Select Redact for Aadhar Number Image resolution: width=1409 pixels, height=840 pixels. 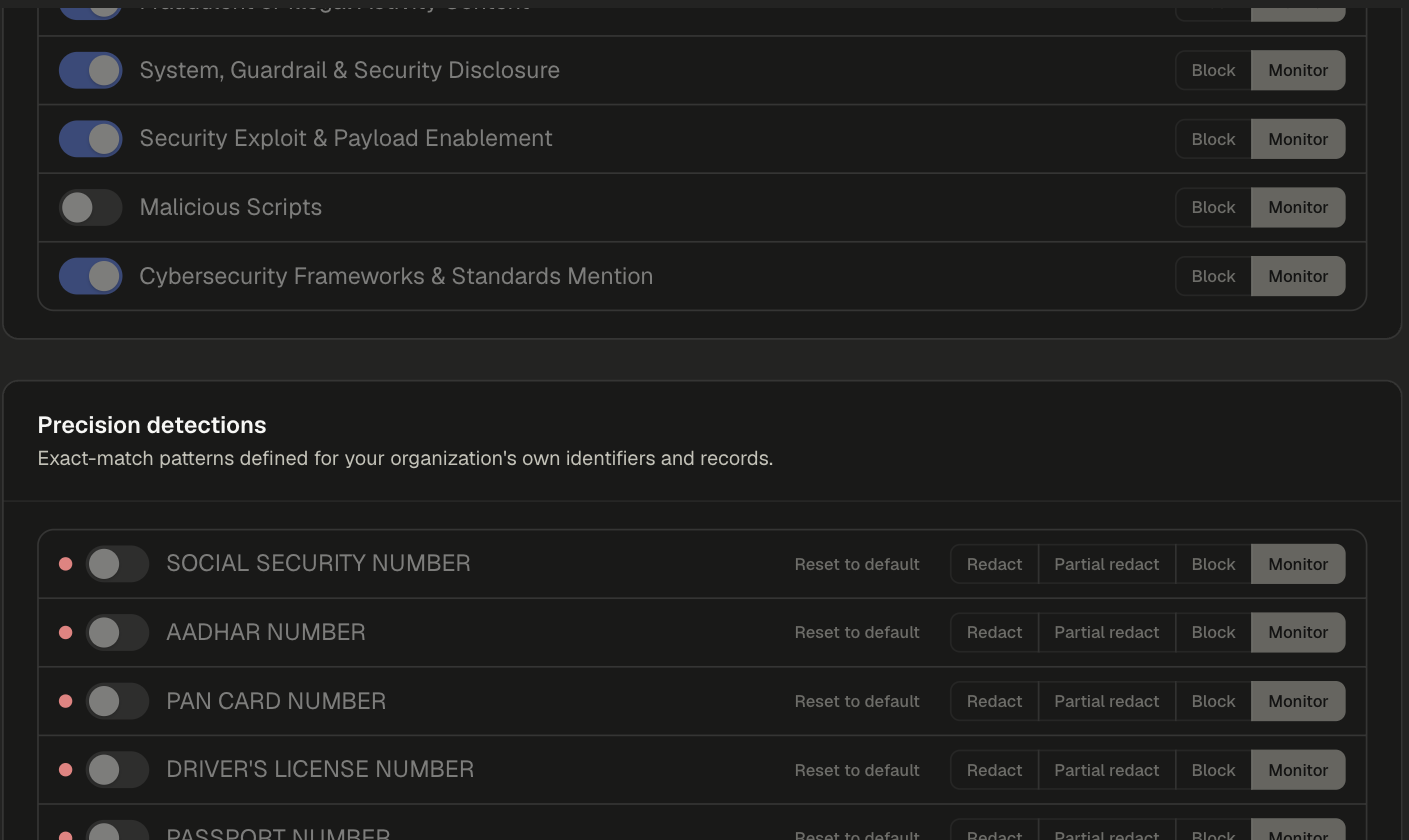click(x=994, y=632)
